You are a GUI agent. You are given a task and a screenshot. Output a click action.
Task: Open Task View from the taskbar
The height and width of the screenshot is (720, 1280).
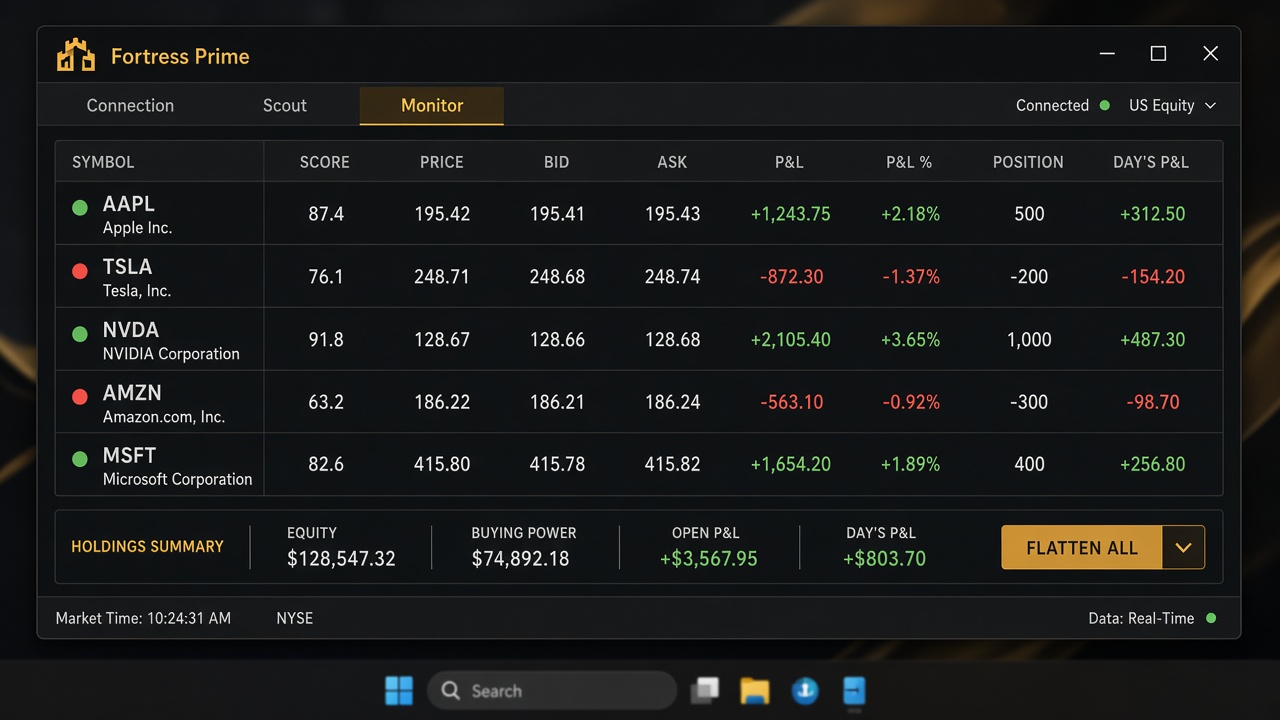pyautogui.click(x=705, y=690)
